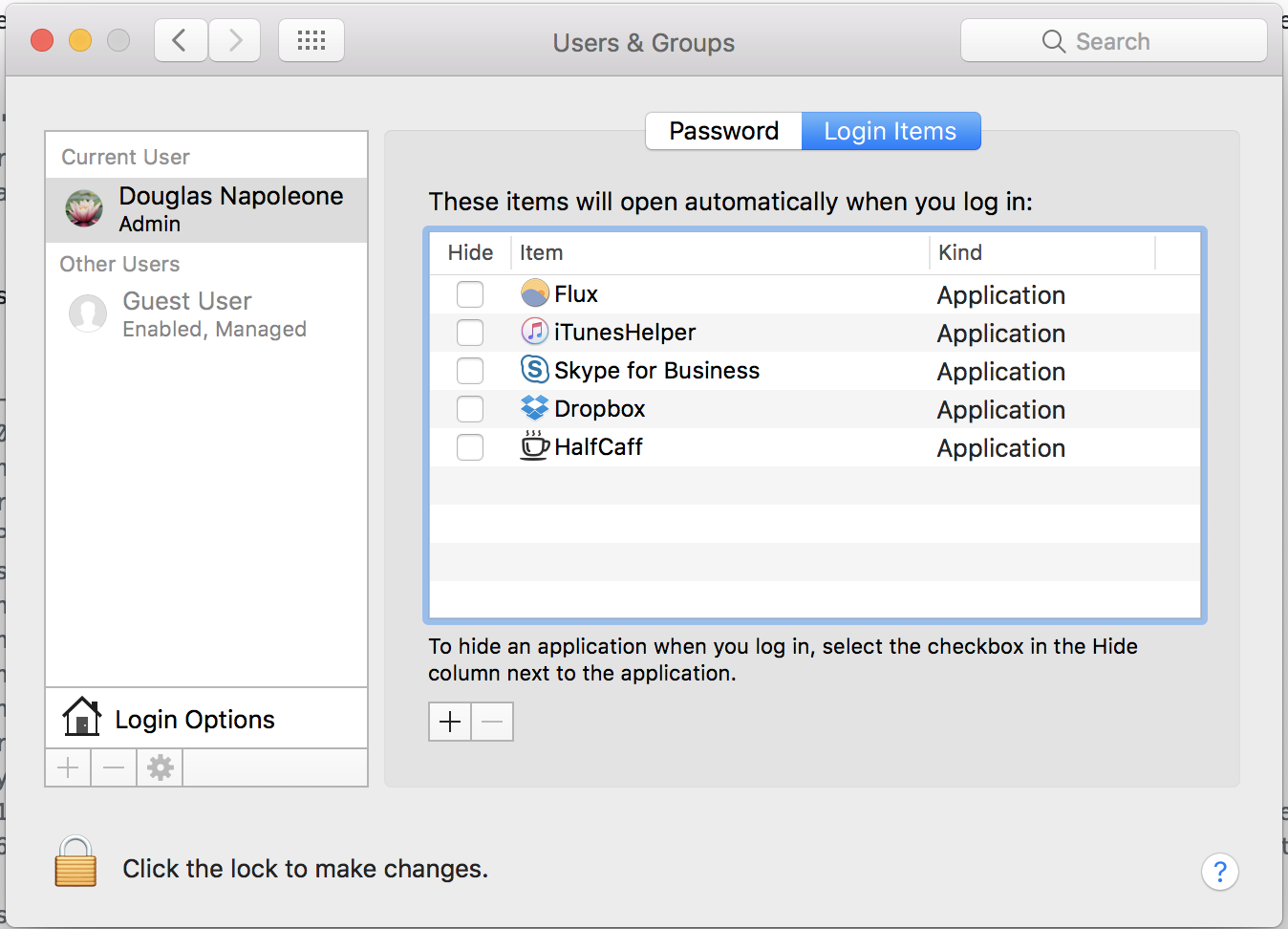Click the Flux app icon
Viewport: 1288px width, 929px height.
(535, 292)
